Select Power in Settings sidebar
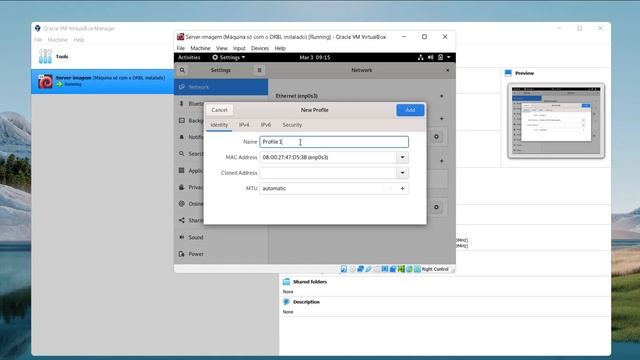This screenshot has height=360, width=640. [x=221, y=254]
